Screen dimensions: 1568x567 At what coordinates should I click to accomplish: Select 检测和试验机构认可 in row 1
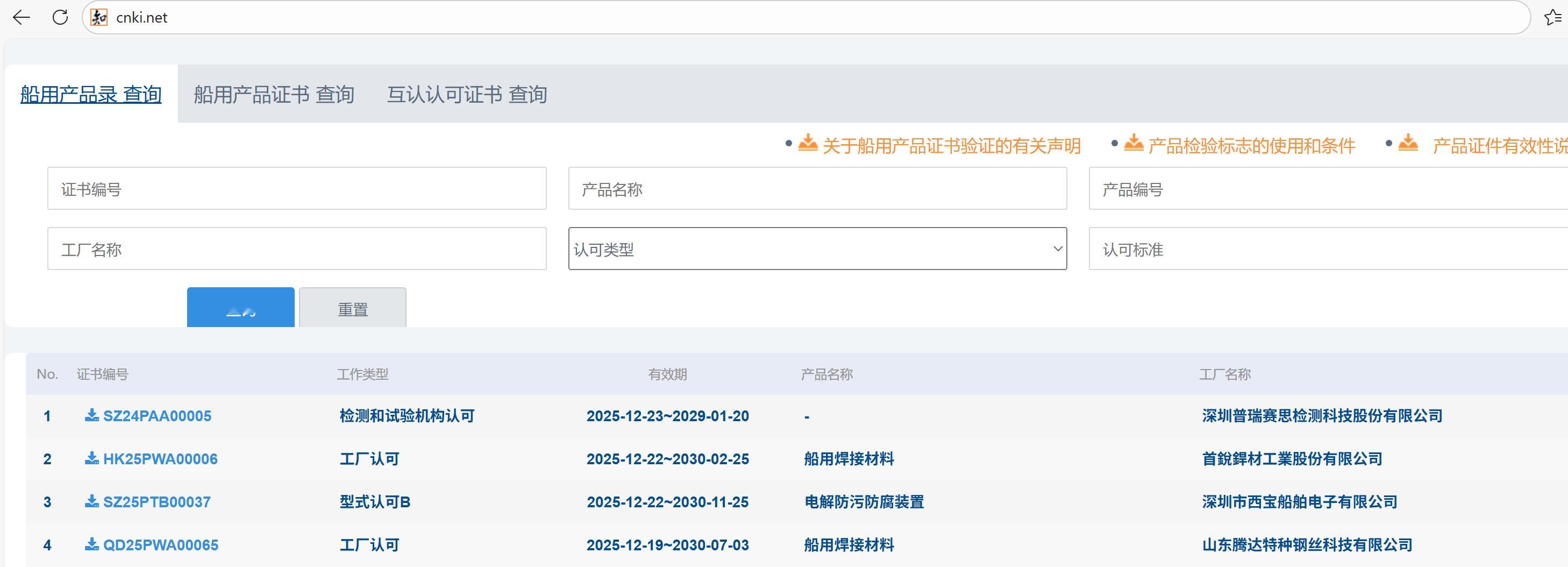point(407,416)
